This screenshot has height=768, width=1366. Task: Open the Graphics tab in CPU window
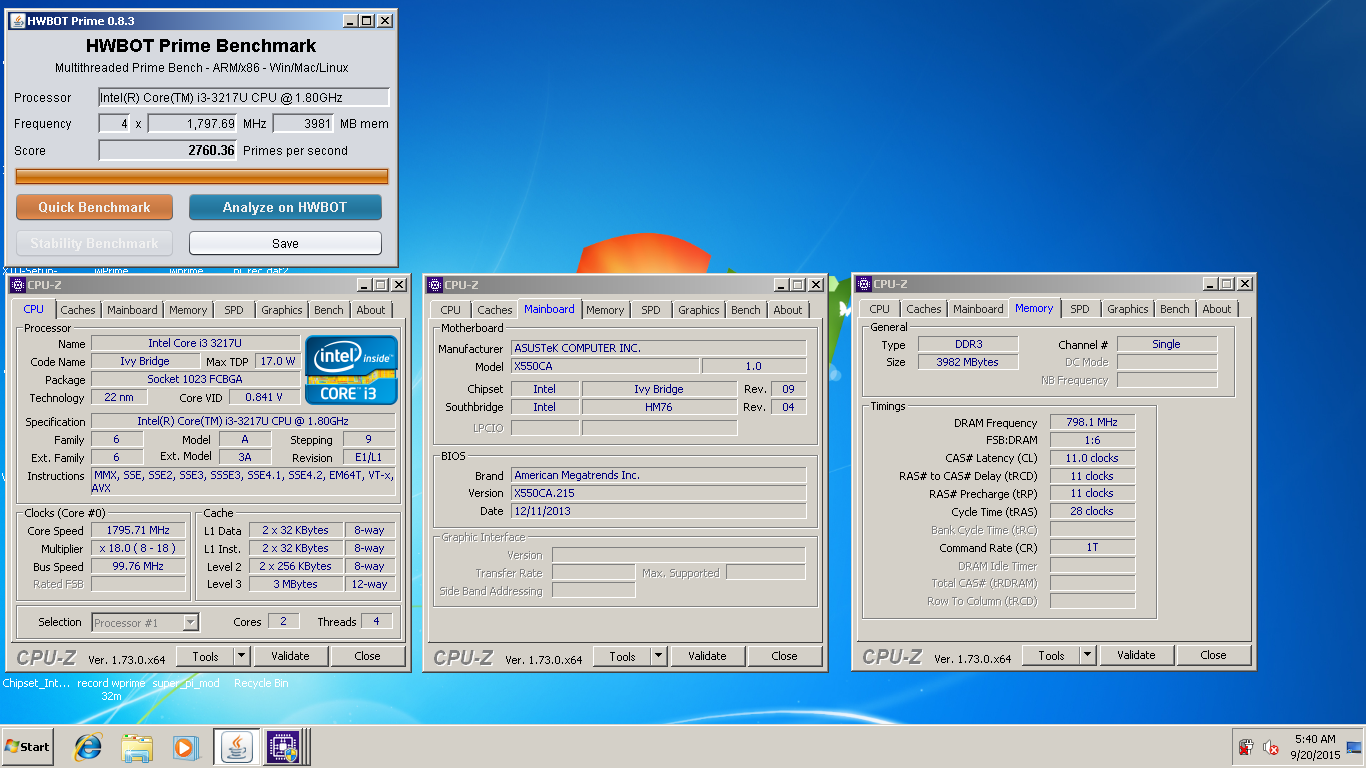point(282,310)
